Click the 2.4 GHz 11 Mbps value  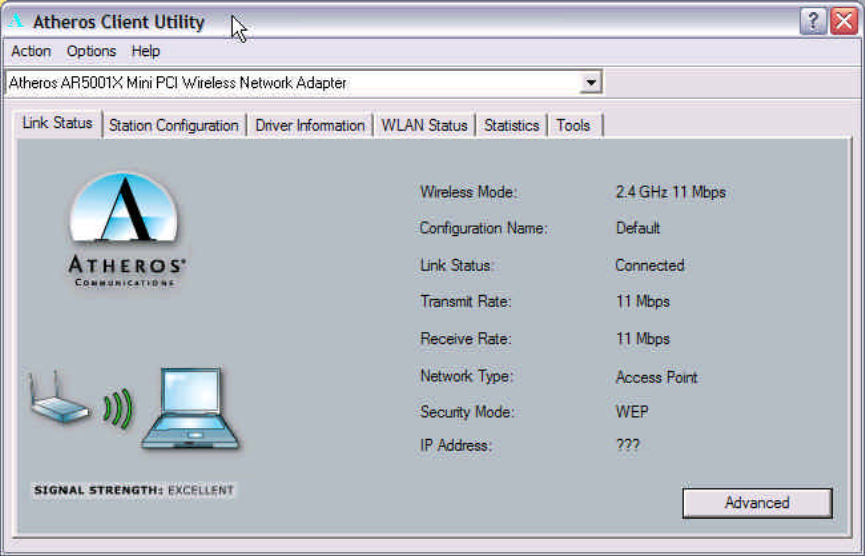(x=670, y=192)
